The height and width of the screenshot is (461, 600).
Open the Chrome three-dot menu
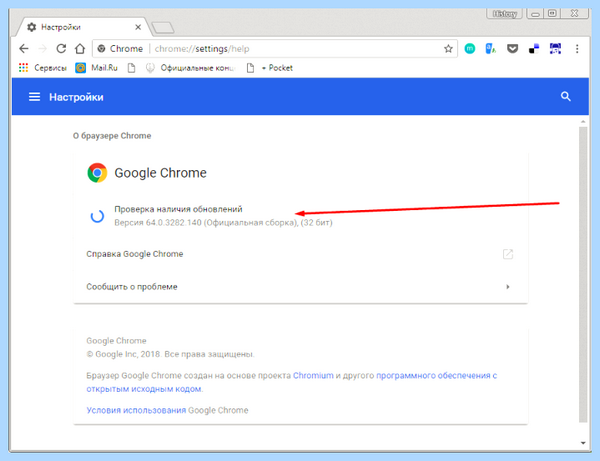[577, 49]
